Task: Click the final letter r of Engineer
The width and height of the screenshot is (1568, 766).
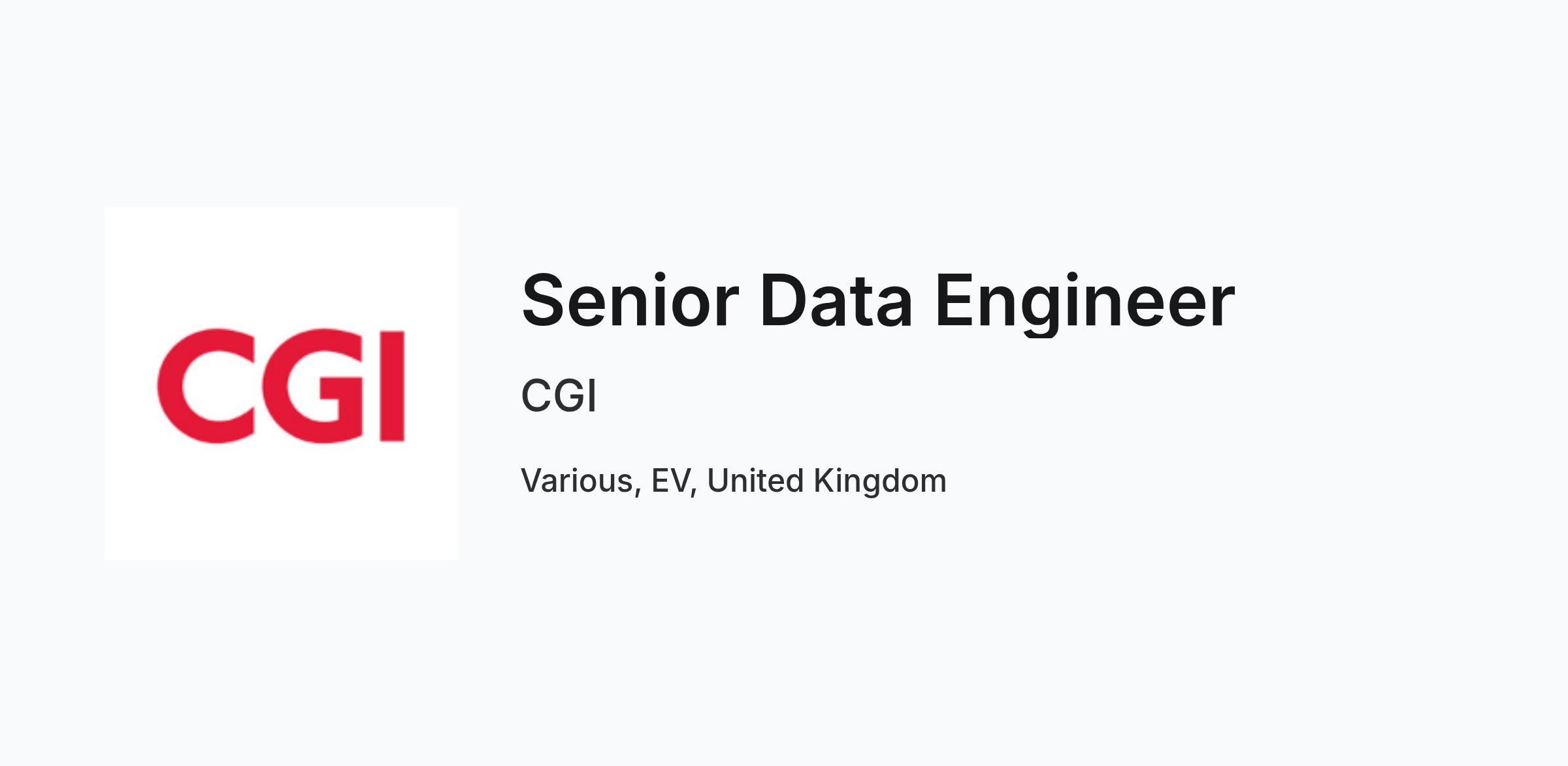Action: tap(1222, 306)
